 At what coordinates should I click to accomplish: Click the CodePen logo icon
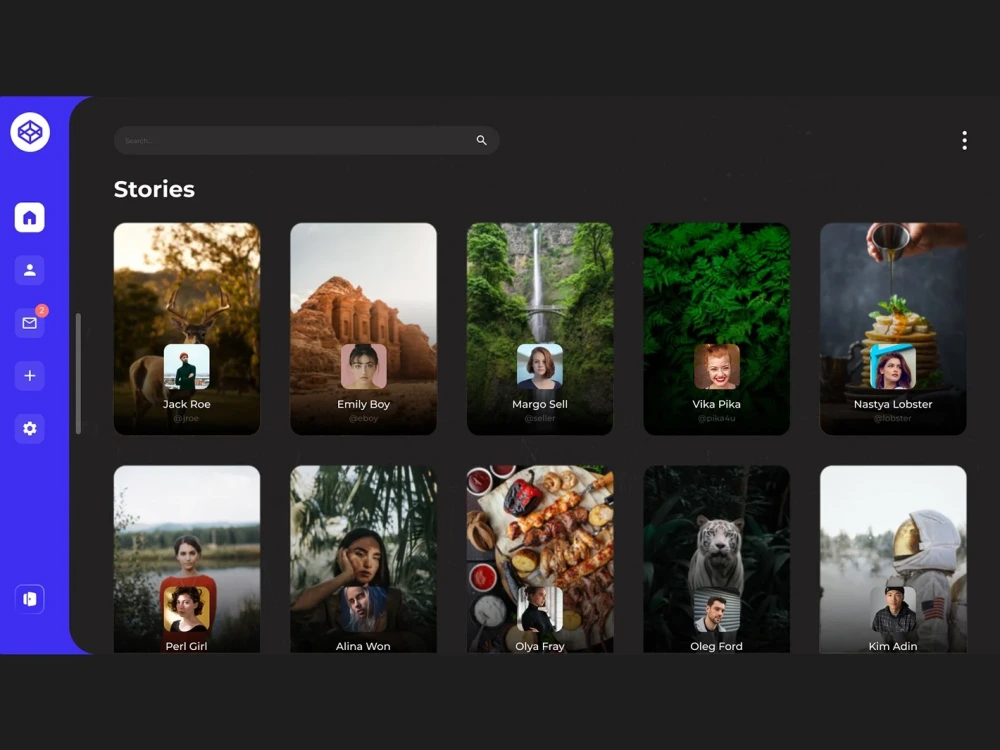tap(30, 133)
